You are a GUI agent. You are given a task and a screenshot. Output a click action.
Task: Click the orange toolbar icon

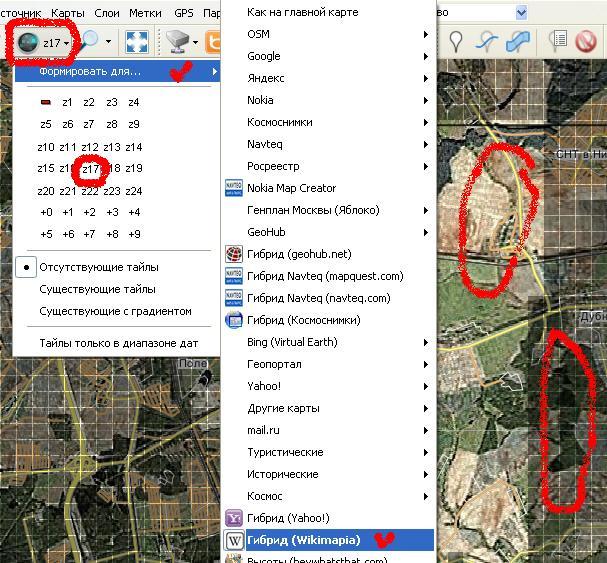click(213, 42)
